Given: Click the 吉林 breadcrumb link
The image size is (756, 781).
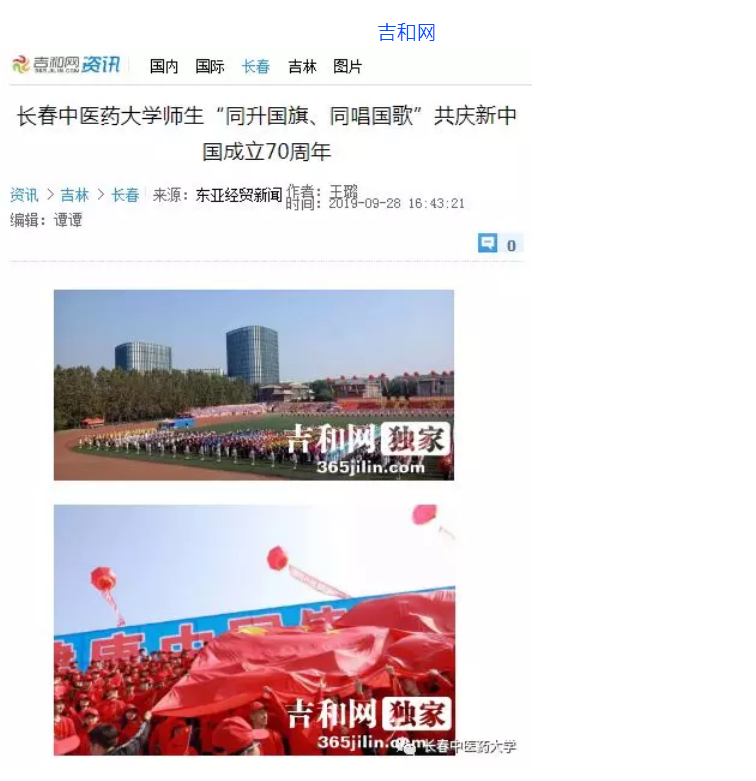Looking at the screenshot, I should [x=75, y=195].
